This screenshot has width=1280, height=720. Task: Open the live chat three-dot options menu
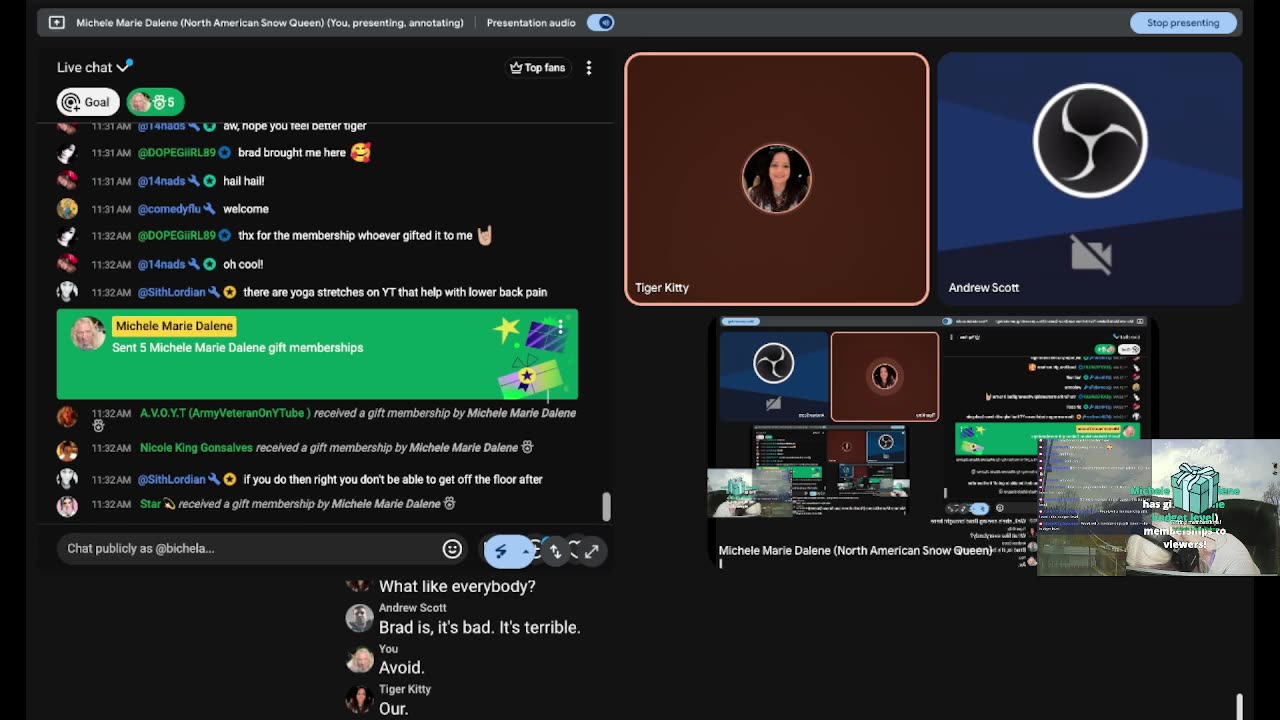(x=589, y=68)
